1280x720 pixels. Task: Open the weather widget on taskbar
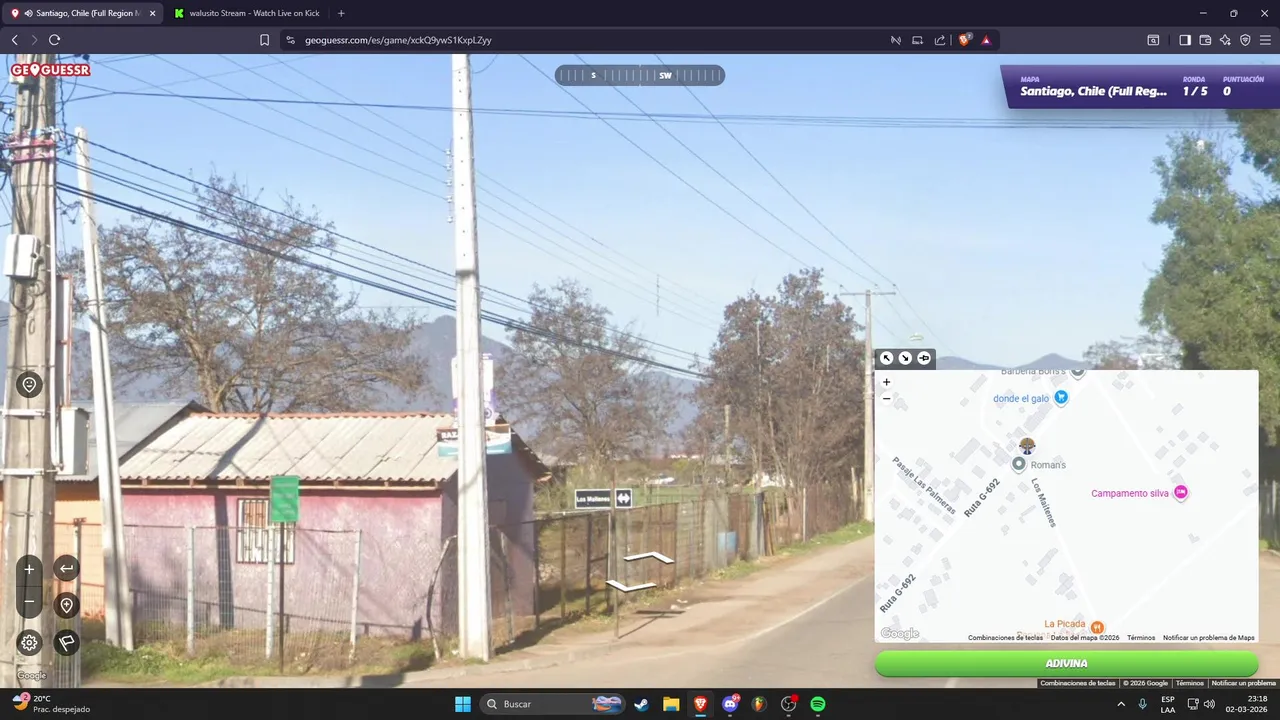point(50,704)
